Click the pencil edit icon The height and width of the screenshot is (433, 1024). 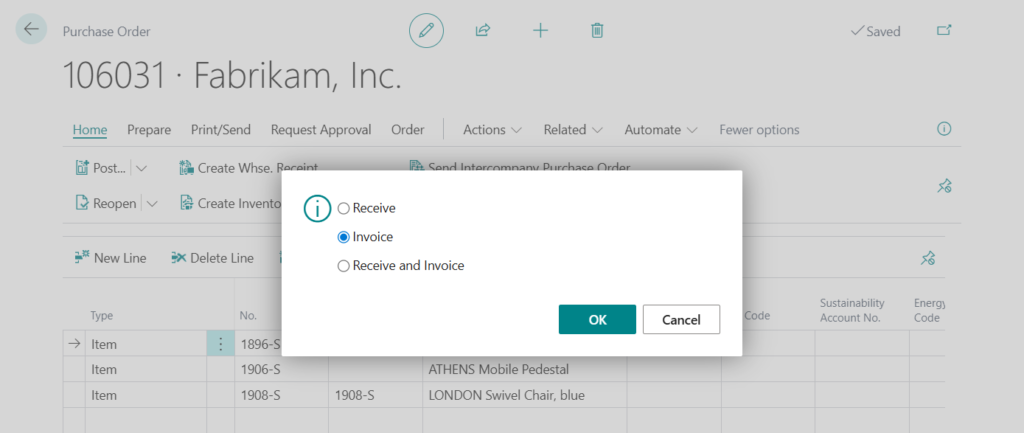(x=426, y=31)
